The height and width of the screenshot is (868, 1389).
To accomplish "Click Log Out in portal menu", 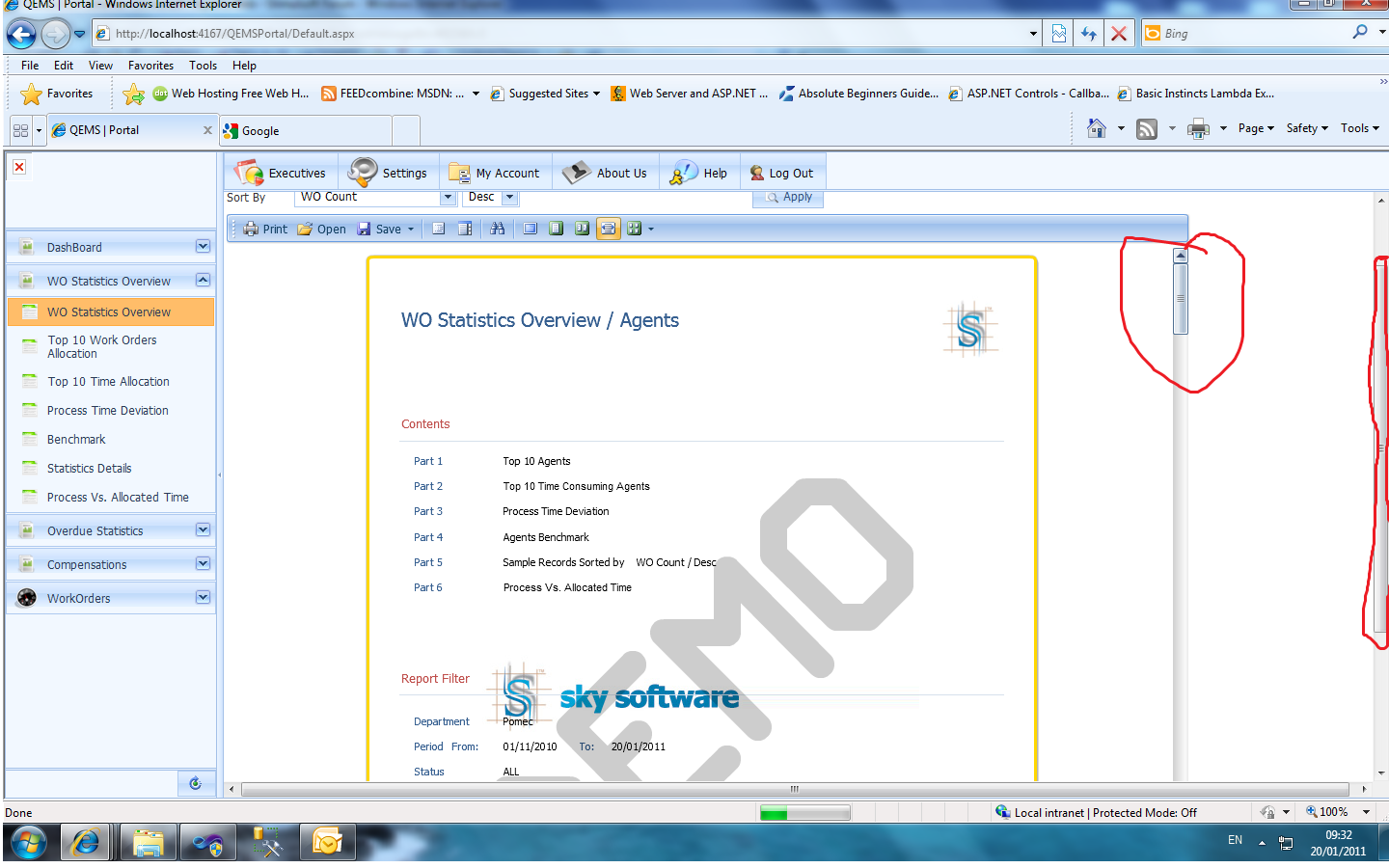I will (x=783, y=173).
